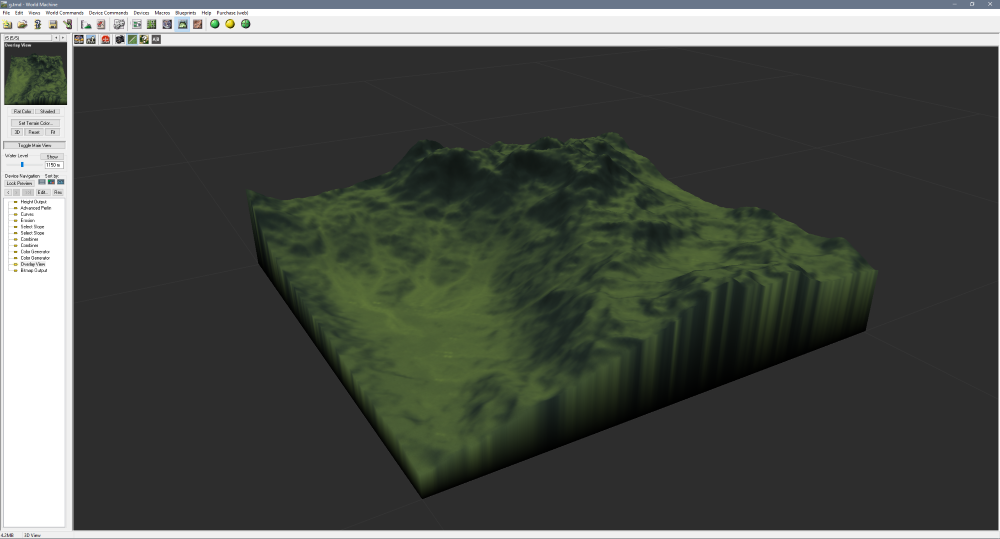Click the green Build World ball
Viewport: 1000px width, 539px height.
click(215, 24)
